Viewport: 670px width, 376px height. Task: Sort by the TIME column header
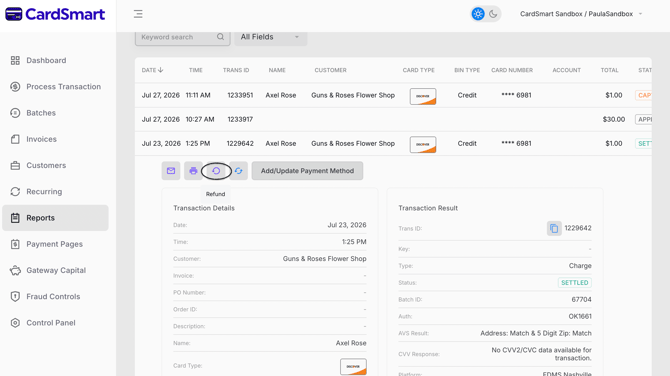[196, 70]
